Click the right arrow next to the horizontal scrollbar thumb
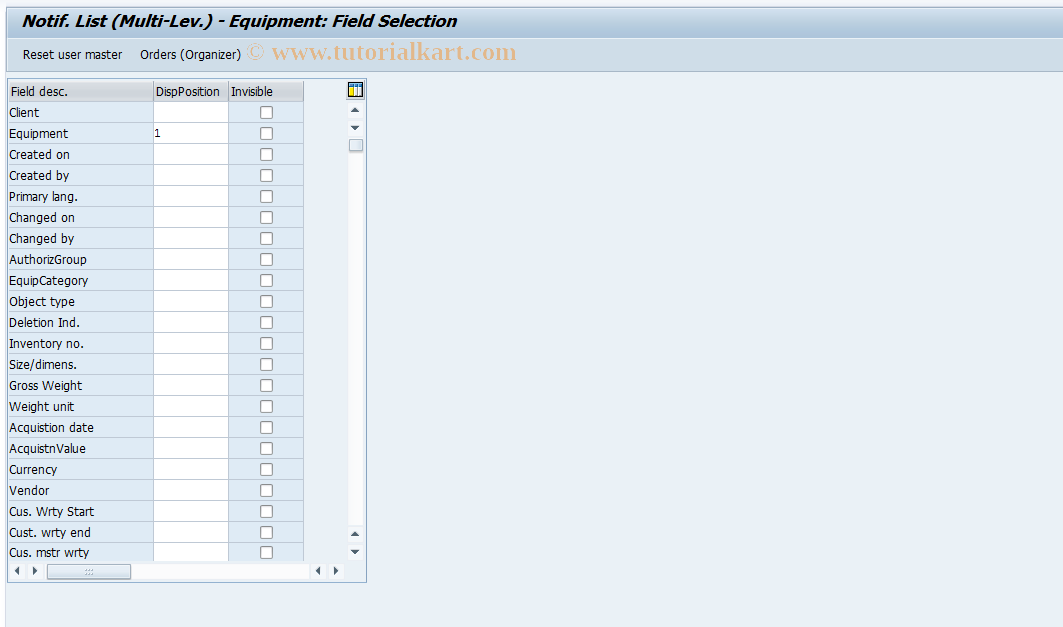Image resolution: width=1063 pixels, height=627 pixels. pyautogui.click(x=35, y=571)
